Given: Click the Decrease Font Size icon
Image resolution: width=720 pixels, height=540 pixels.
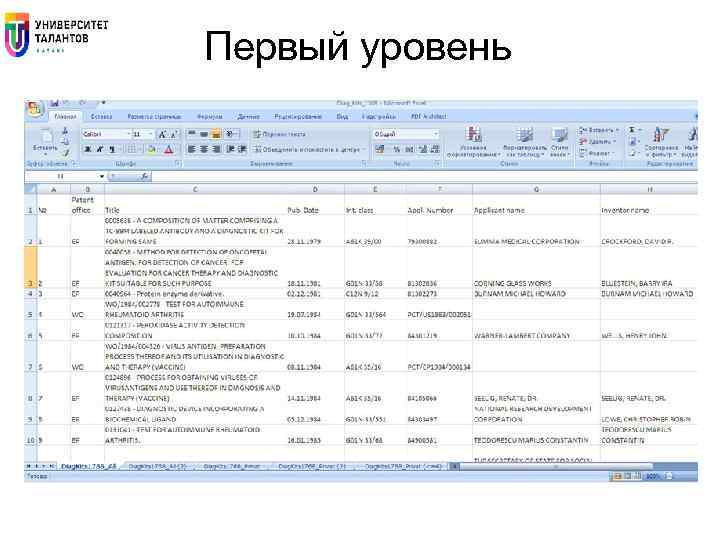Looking at the screenshot, I should 174,134.
